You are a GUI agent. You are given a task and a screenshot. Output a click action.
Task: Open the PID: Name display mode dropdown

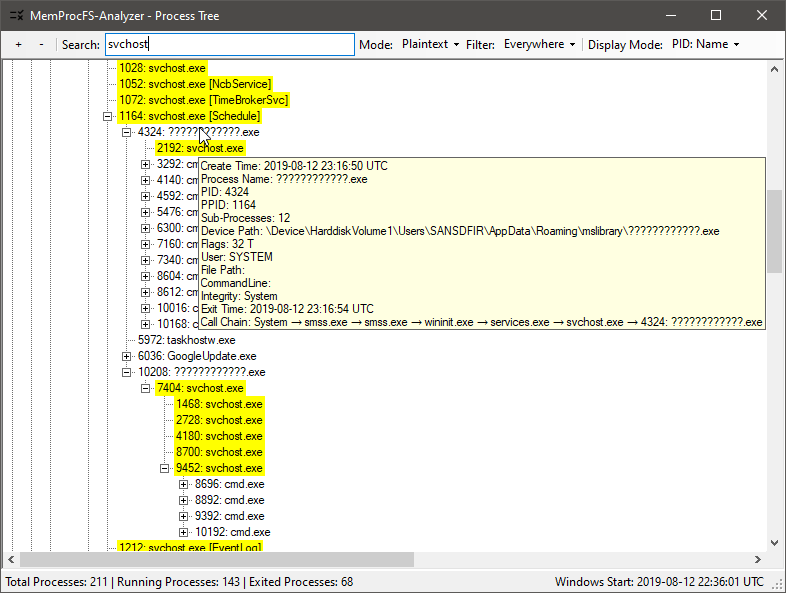[705, 45]
